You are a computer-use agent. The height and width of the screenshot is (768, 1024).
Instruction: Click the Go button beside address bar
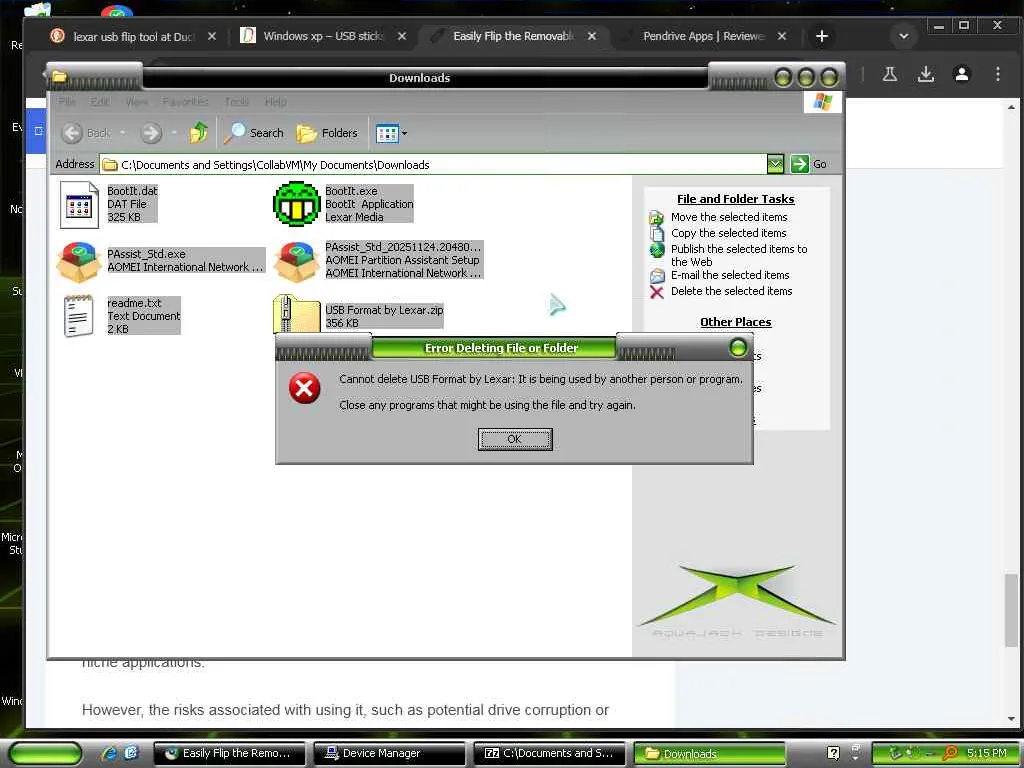pos(808,164)
